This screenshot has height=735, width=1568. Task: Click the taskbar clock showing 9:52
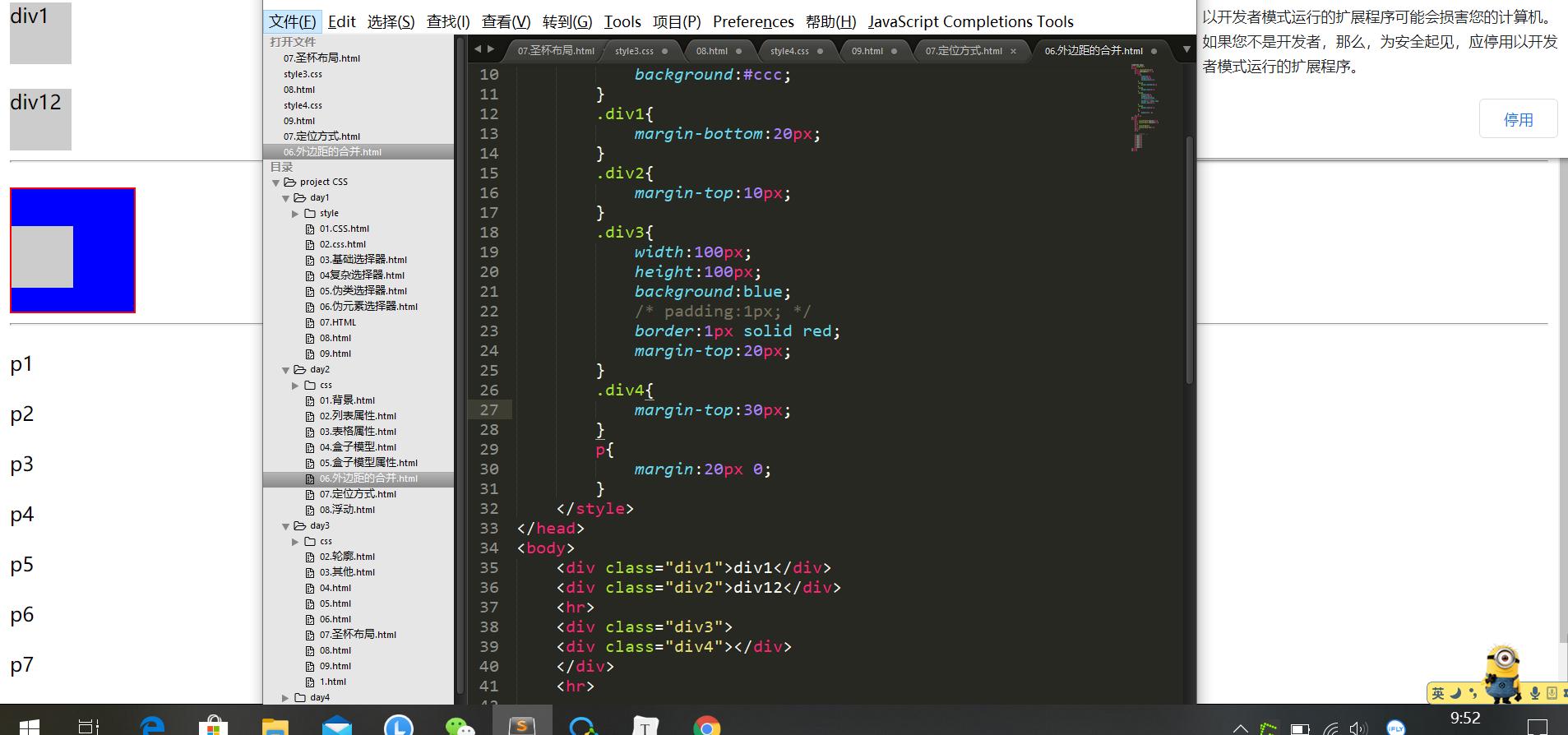point(1464,719)
